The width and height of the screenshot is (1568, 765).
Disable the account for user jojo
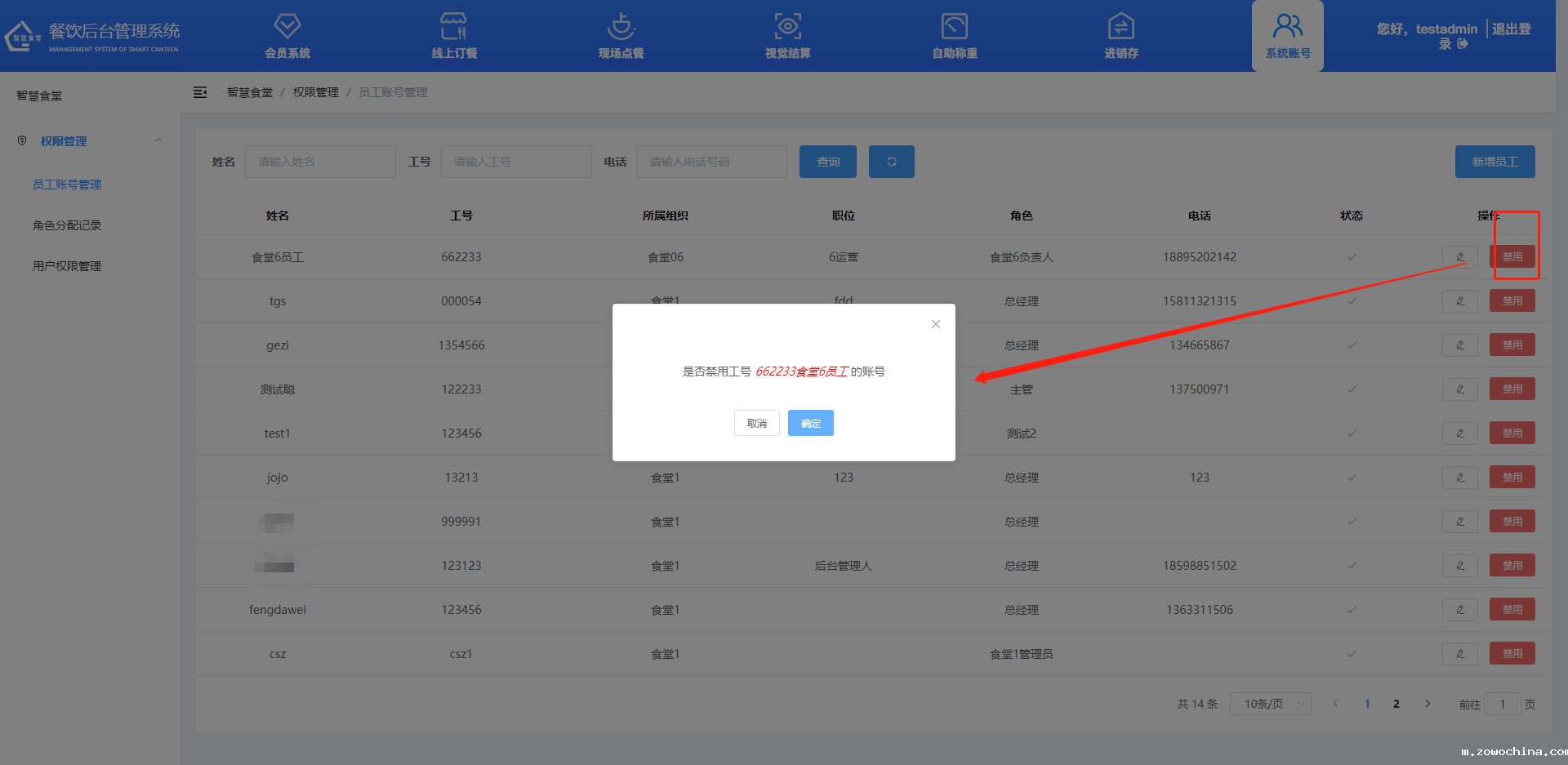(x=1512, y=477)
